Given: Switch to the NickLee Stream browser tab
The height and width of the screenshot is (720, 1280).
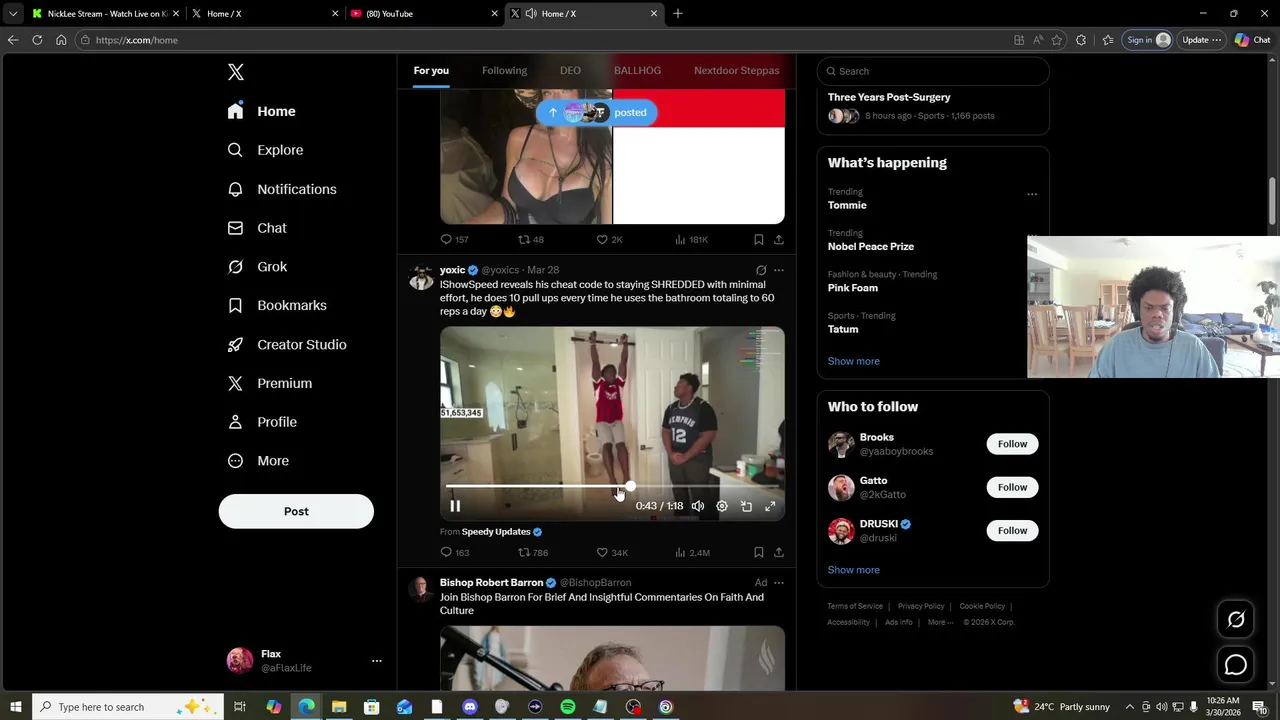Looking at the screenshot, I should pos(105,13).
